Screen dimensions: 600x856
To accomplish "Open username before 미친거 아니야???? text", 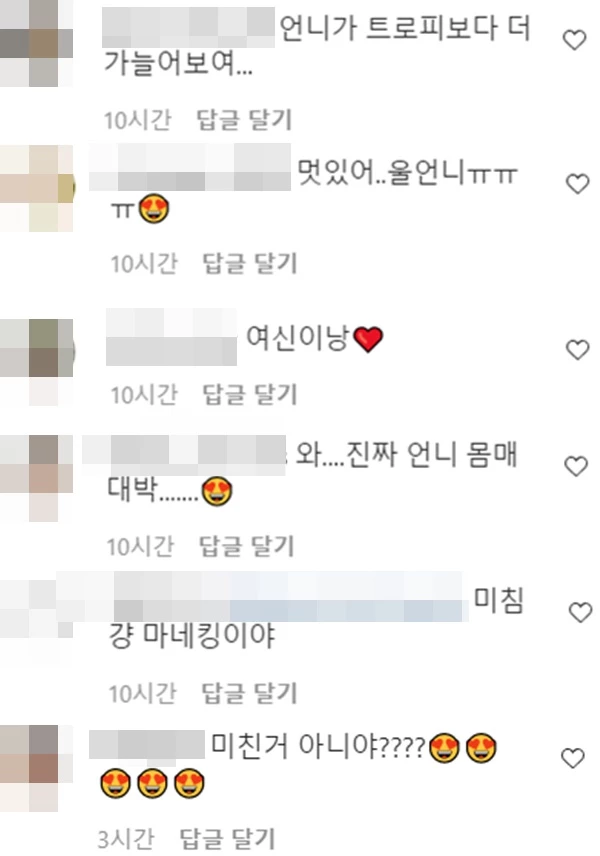I will (x=147, y=746).
